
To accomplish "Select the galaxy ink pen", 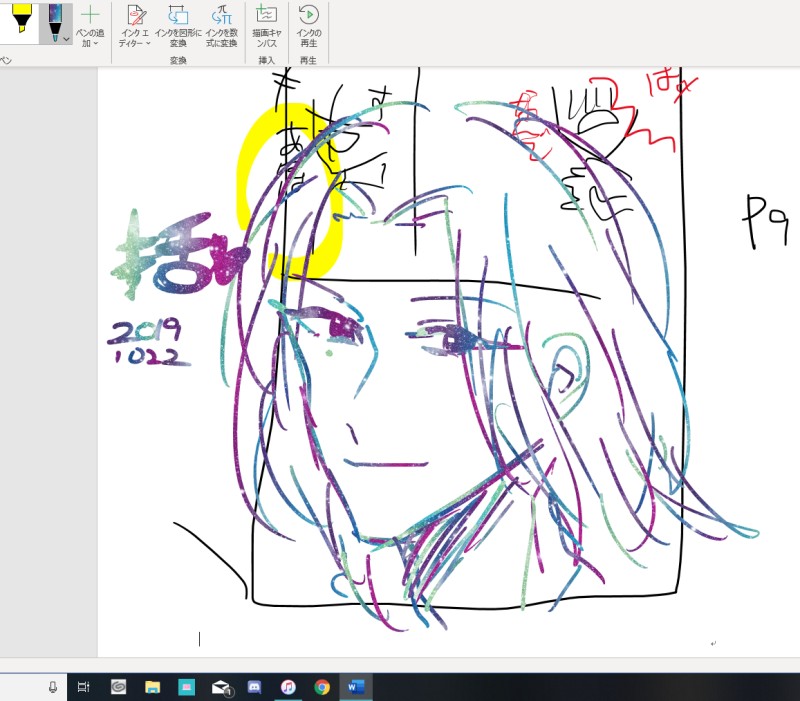I will 55,22.
